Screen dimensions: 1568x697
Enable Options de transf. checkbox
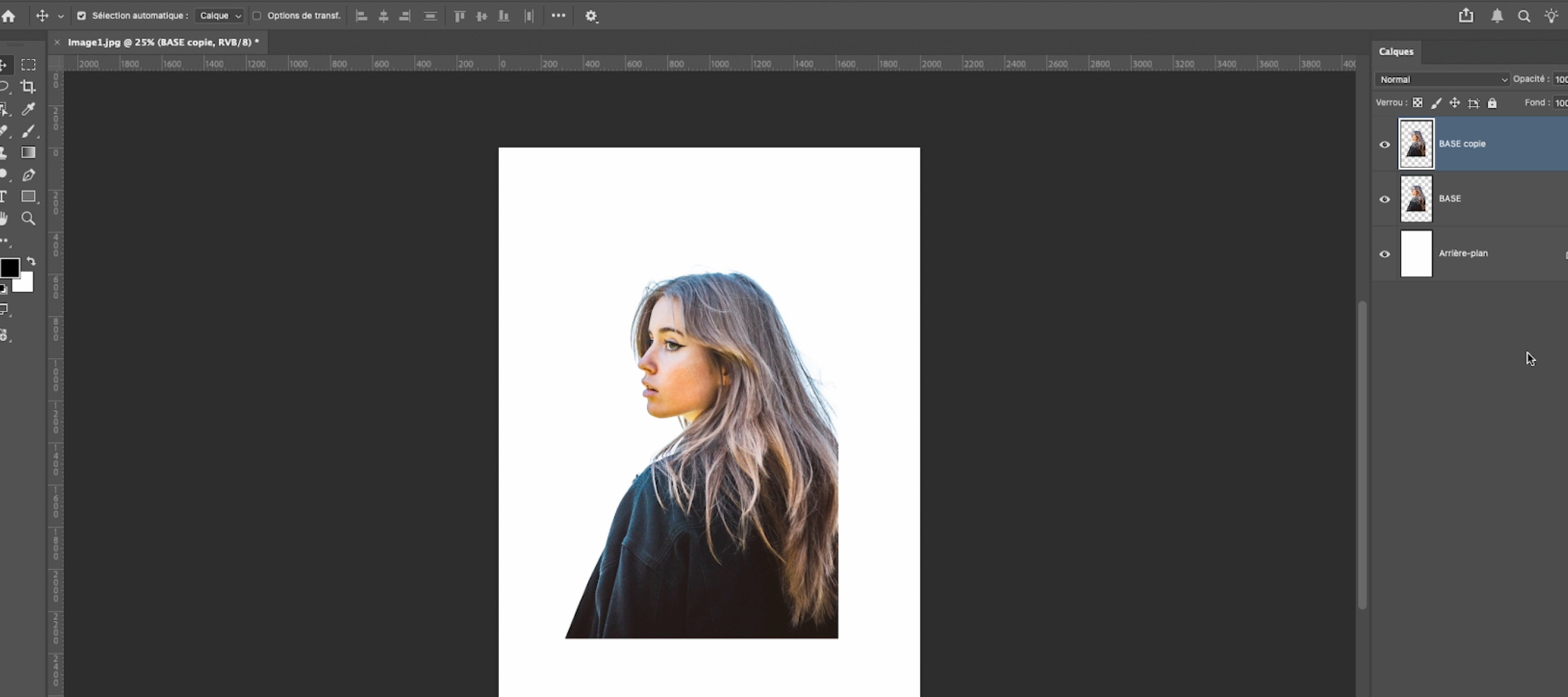pos(257,16)
